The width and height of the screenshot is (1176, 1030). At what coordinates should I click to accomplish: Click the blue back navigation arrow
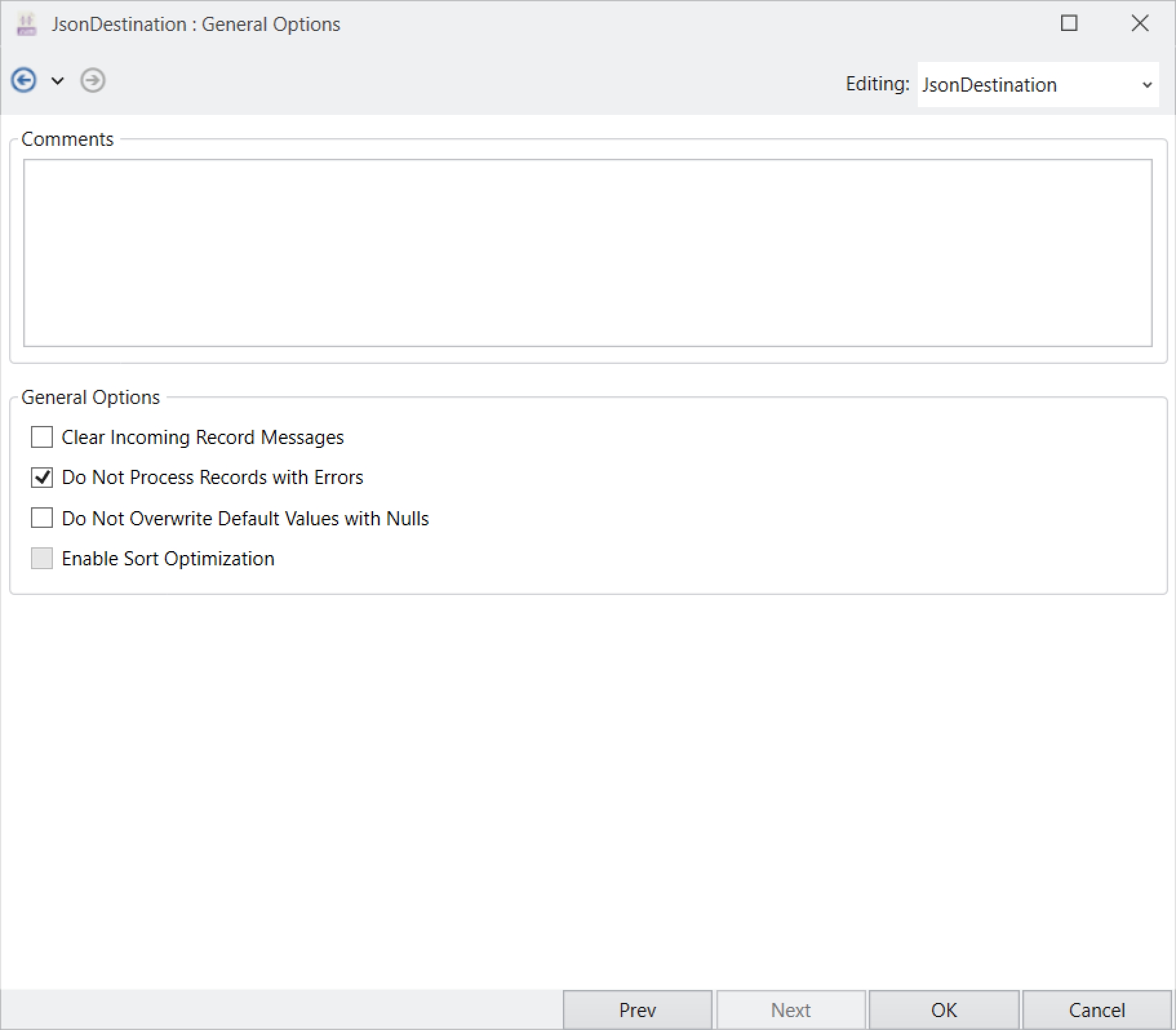point(24,81)
